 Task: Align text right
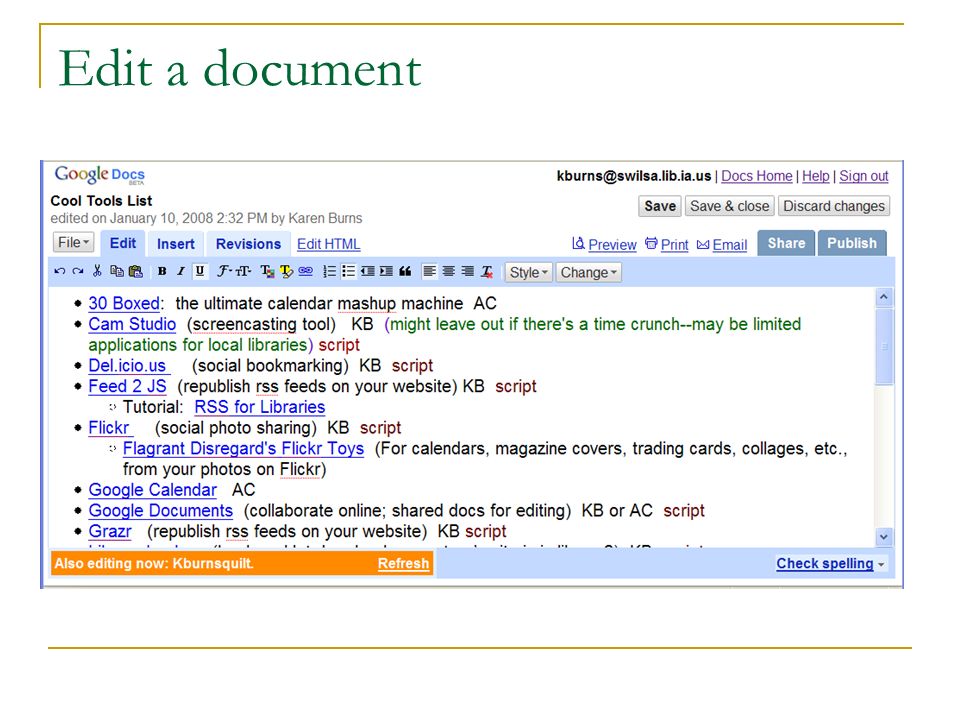[x=467, y=271]
